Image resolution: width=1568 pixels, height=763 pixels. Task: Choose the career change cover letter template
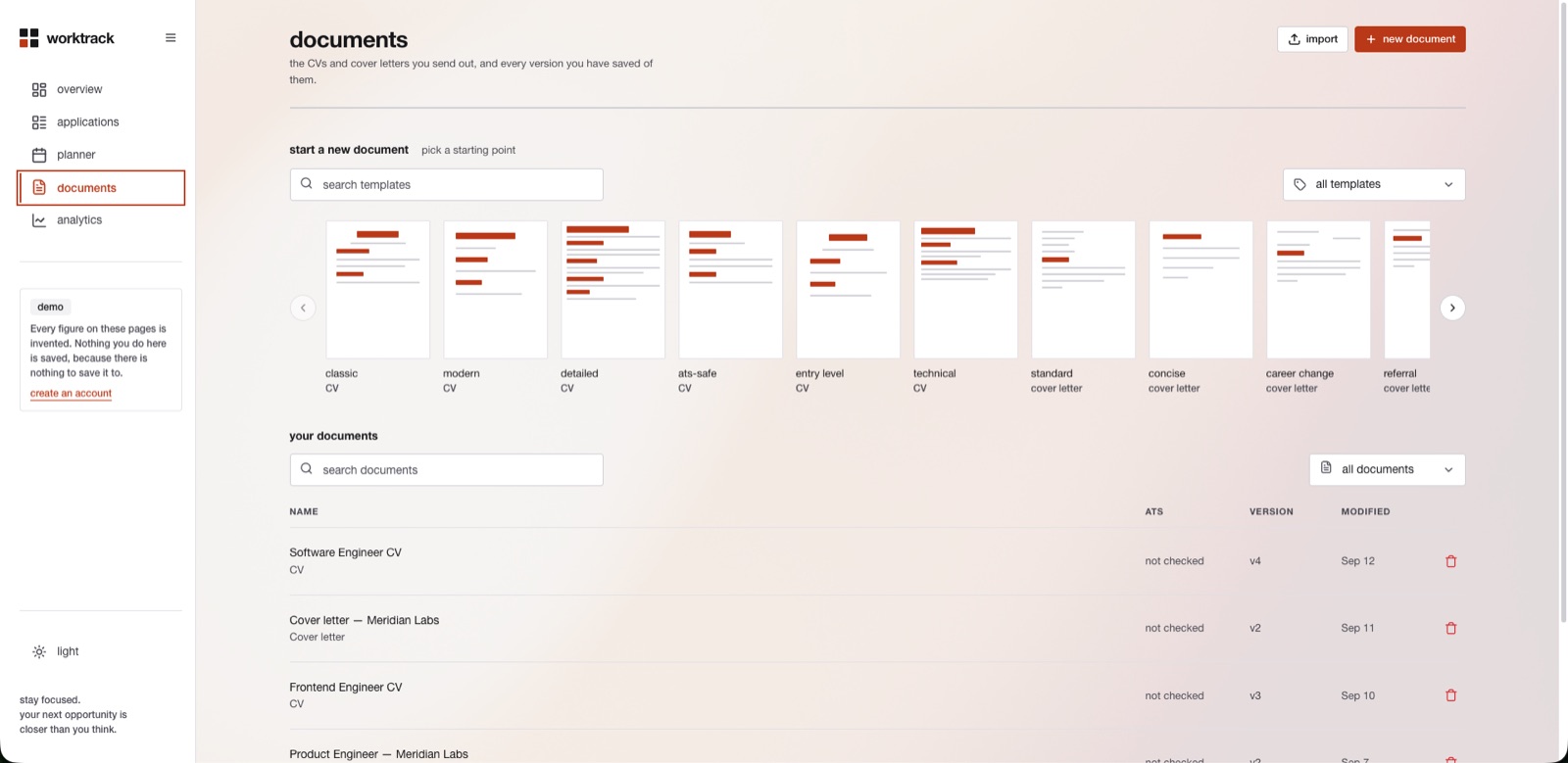click(x=1318, y=308)
